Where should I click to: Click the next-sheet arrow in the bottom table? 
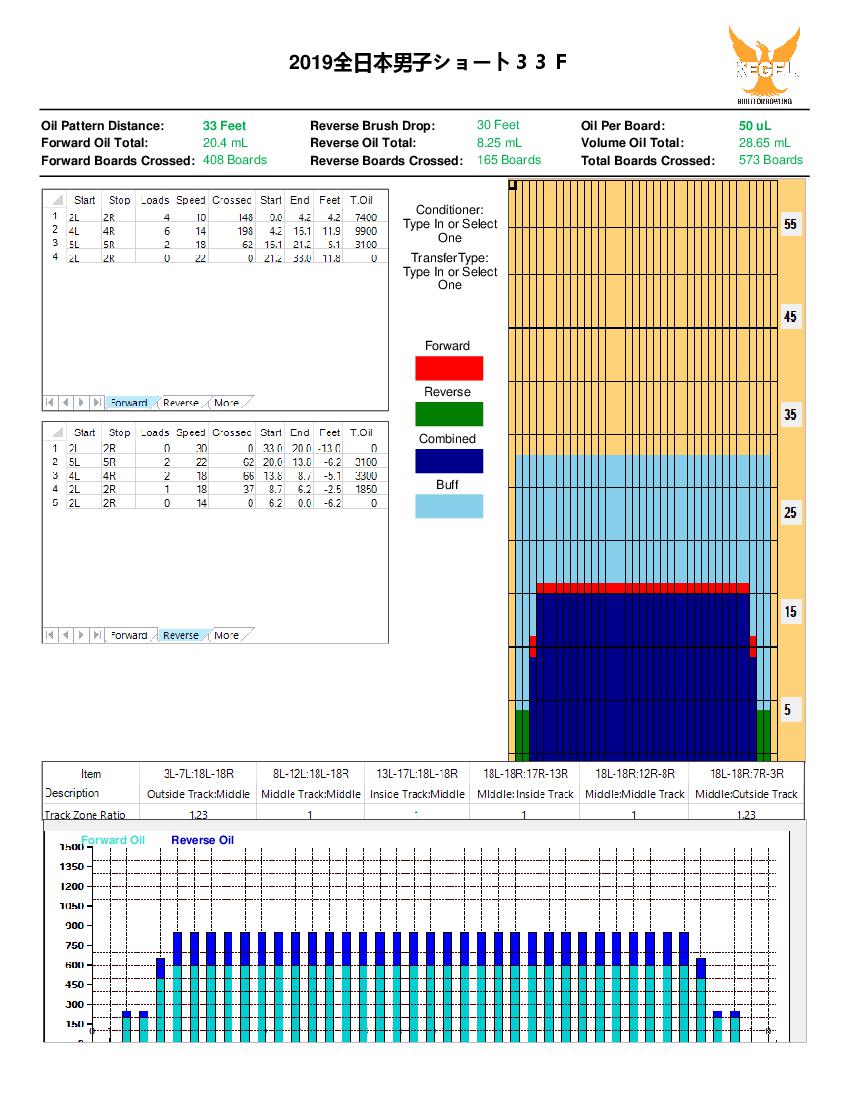81,635
